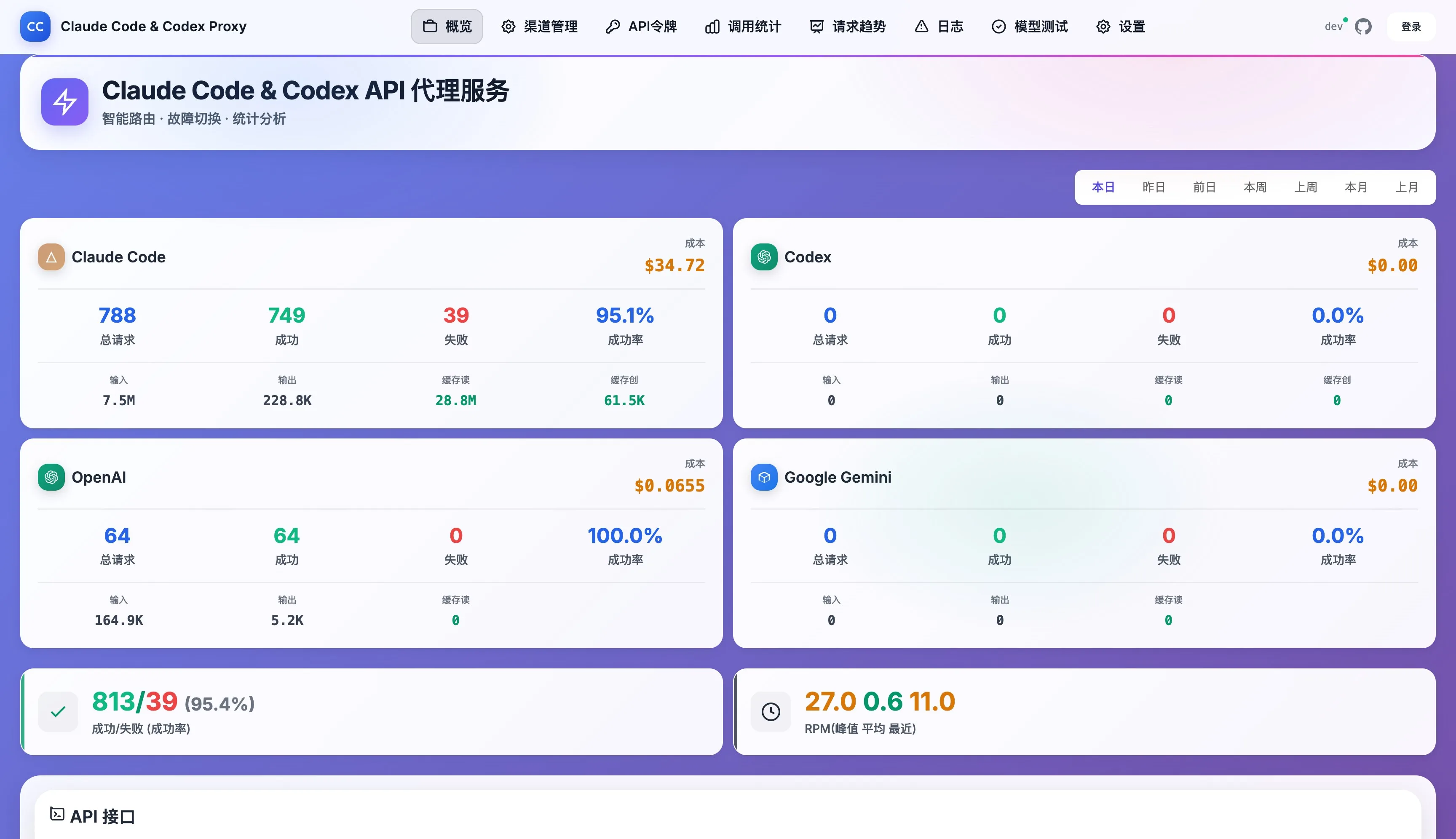
Task: Click the 100.0% OpenAI success rate
Action: point(625,535)
